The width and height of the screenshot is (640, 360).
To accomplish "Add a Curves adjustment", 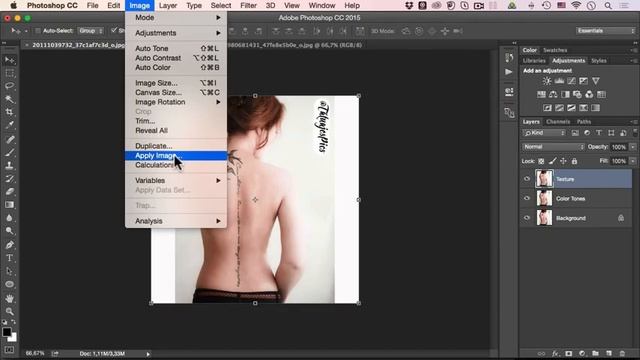I will [x=571, y=81].
